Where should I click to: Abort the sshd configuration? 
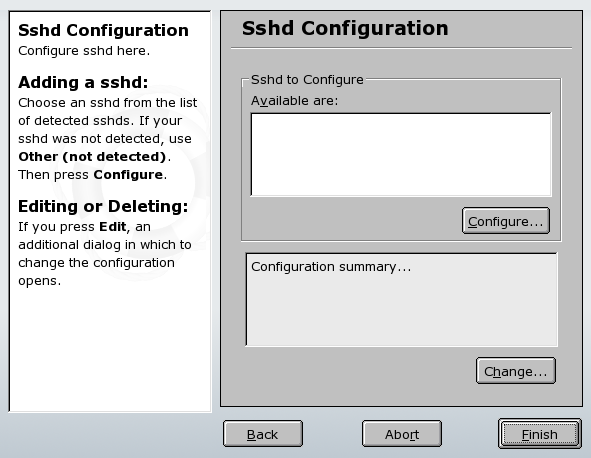coord(402,434)
